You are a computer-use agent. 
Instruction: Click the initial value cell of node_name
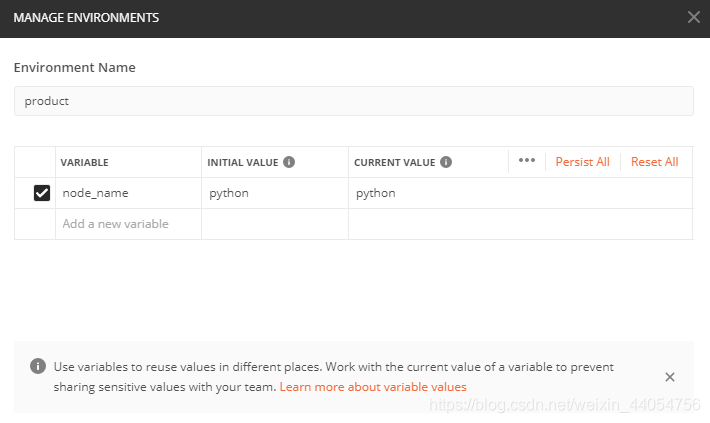coord(274,193)
